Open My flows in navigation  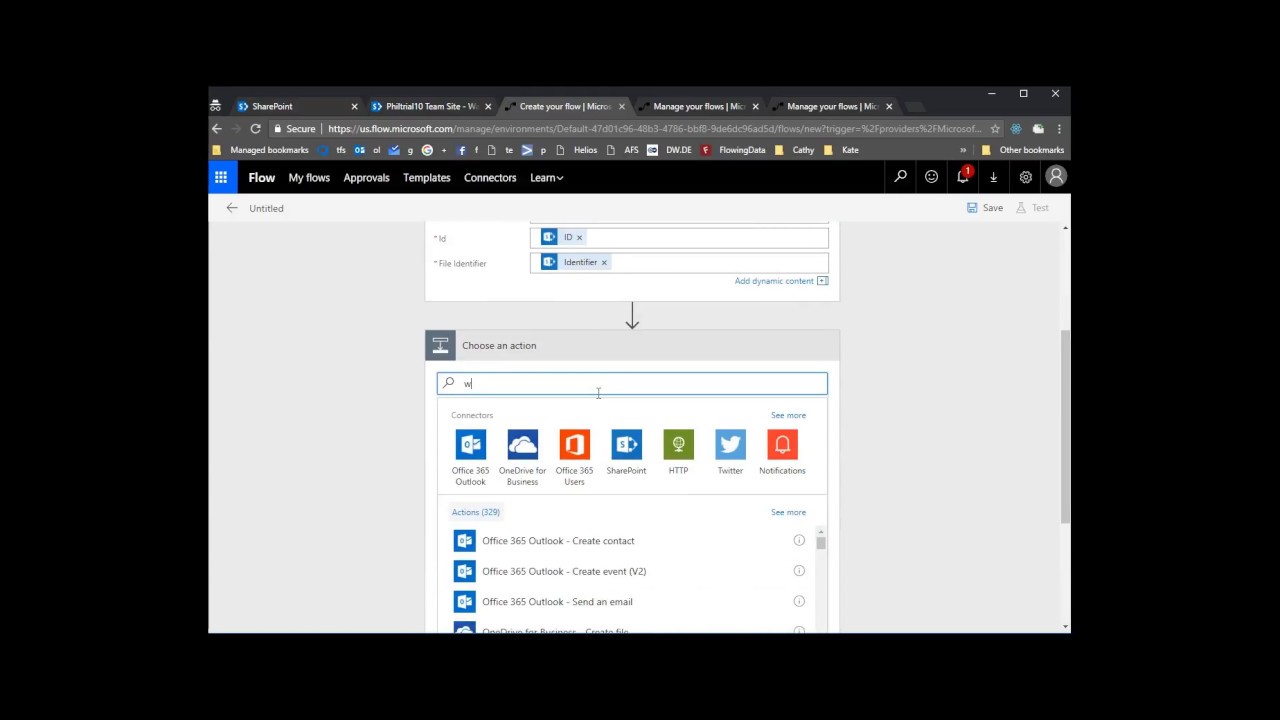tap(309, 177)
